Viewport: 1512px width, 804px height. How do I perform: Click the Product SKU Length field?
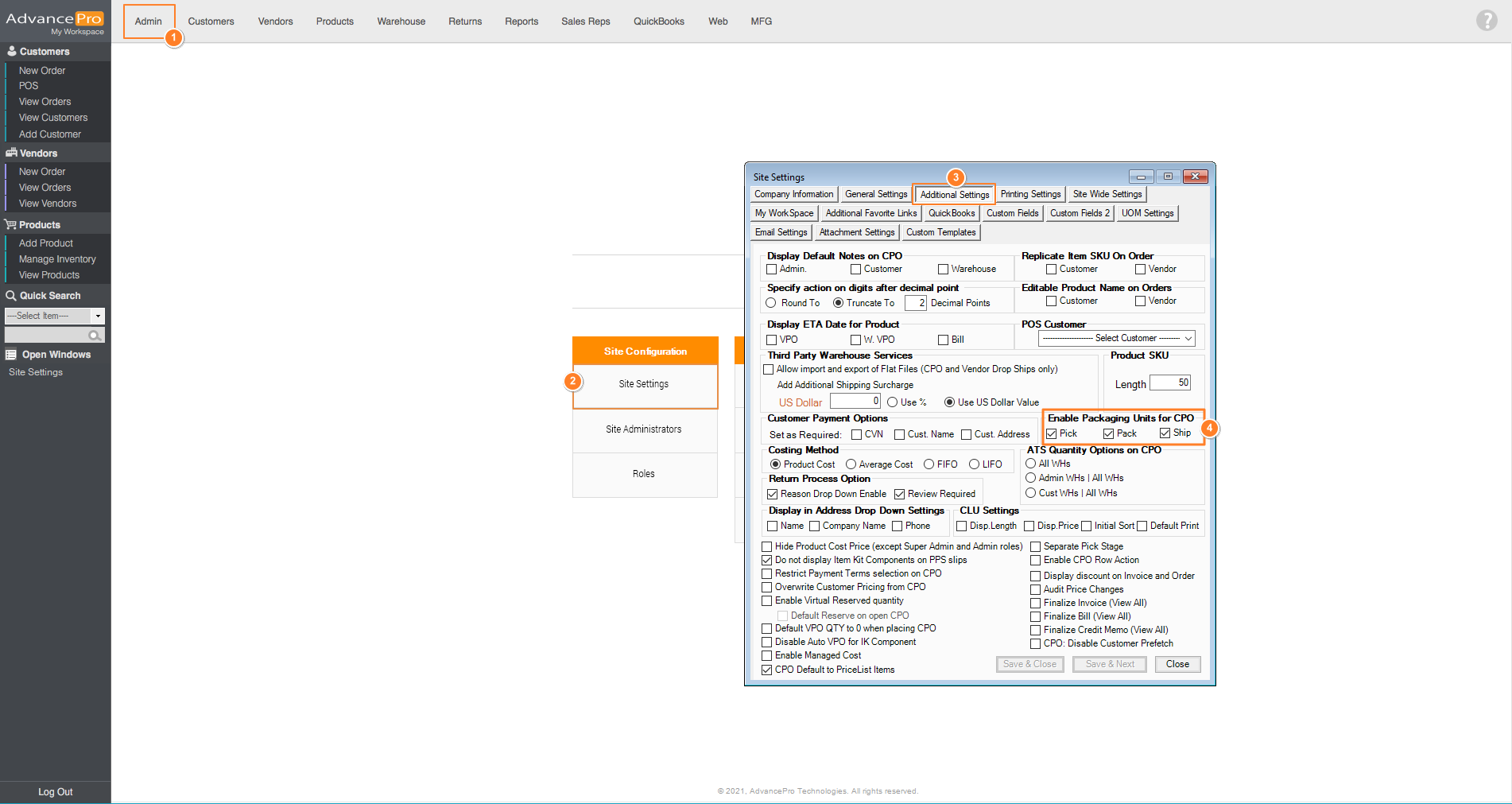pos(1169,383)
